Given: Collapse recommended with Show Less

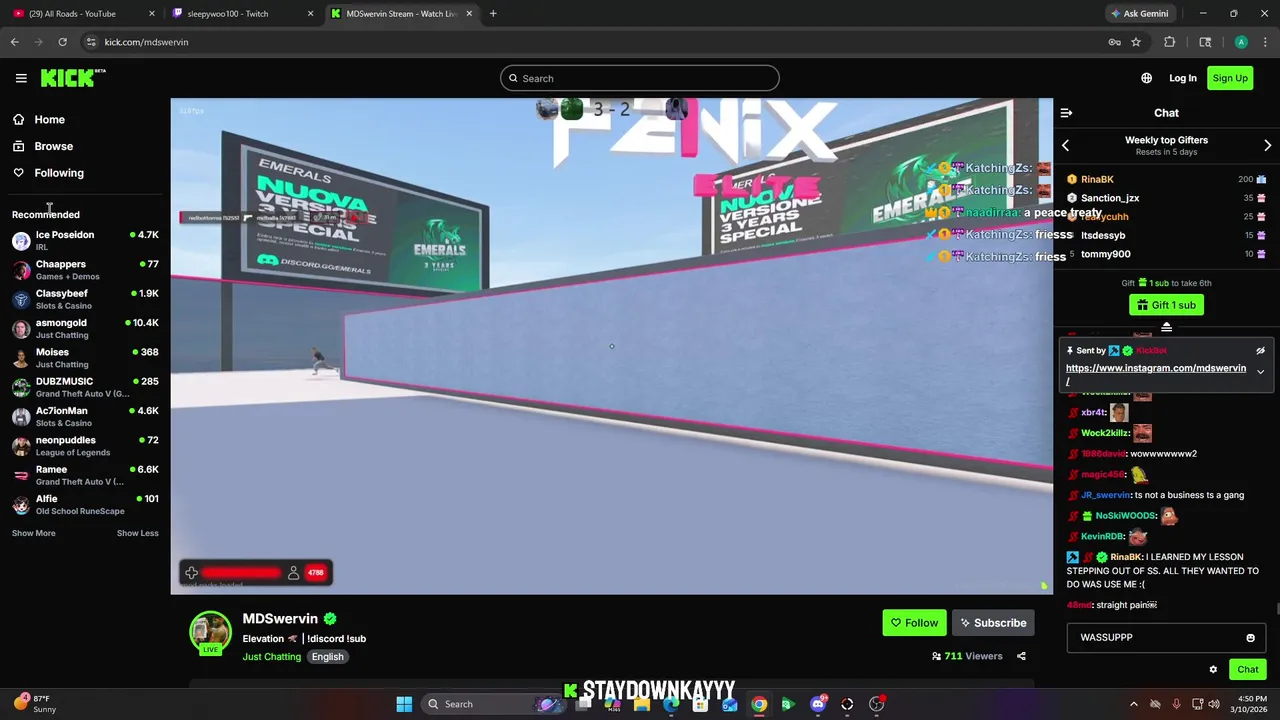Looking at the screenshot, I should [x=138, y=533].
